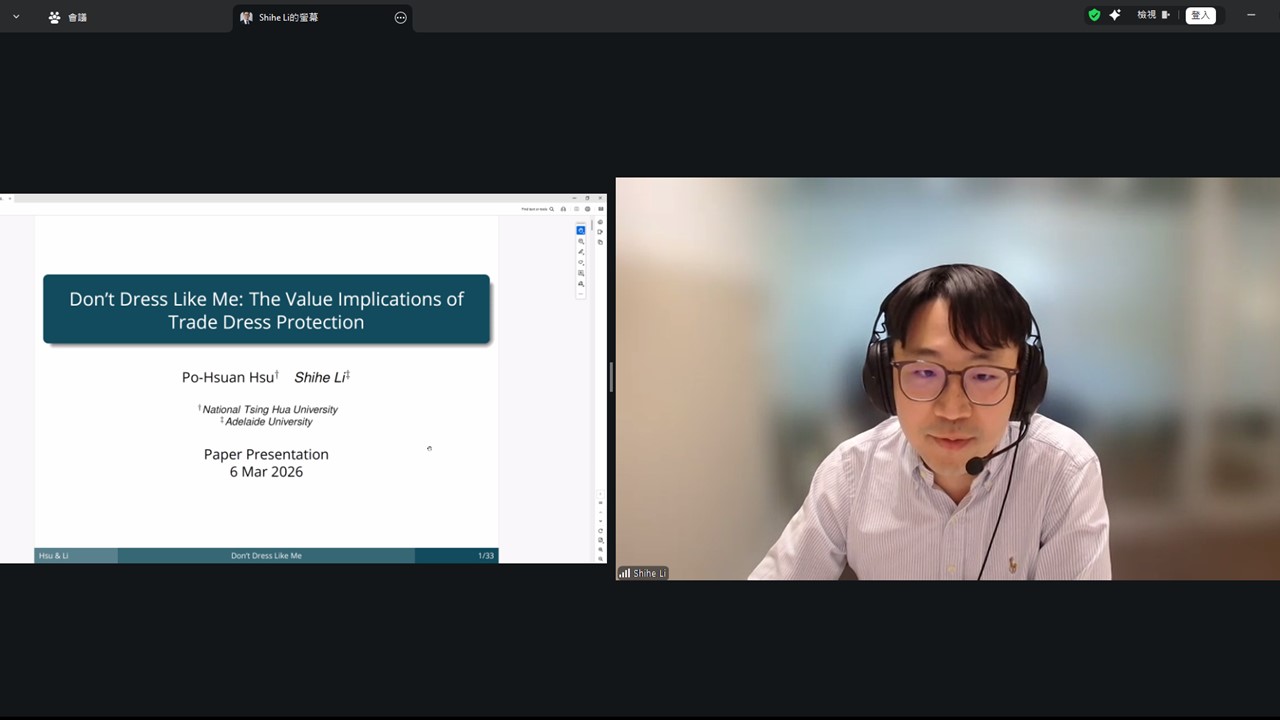Viewport: 1280px width, 720px height.
Task: Select the Shihe Li的螢幕 screen share tab
Action: [x=288, y=17]
